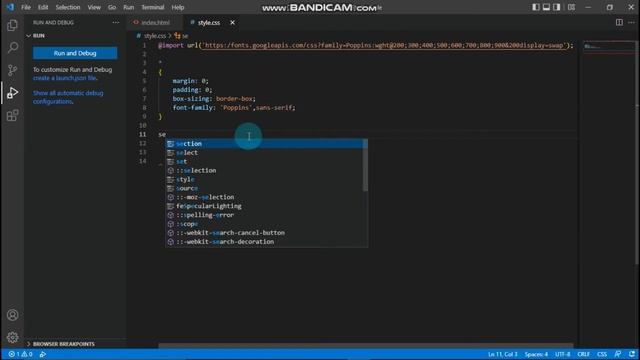Screen dimensions: 640x360
Task: Pick the set suggestion
Action: pos(264,162)
